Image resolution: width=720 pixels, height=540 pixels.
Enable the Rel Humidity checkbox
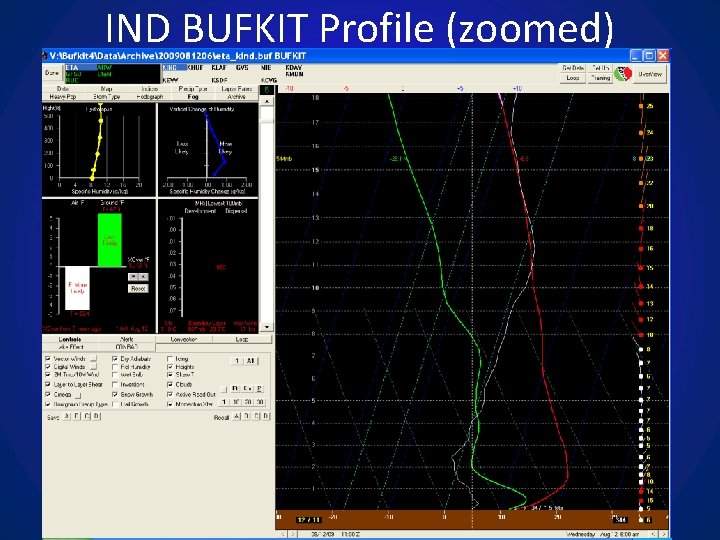pos(115,367)
